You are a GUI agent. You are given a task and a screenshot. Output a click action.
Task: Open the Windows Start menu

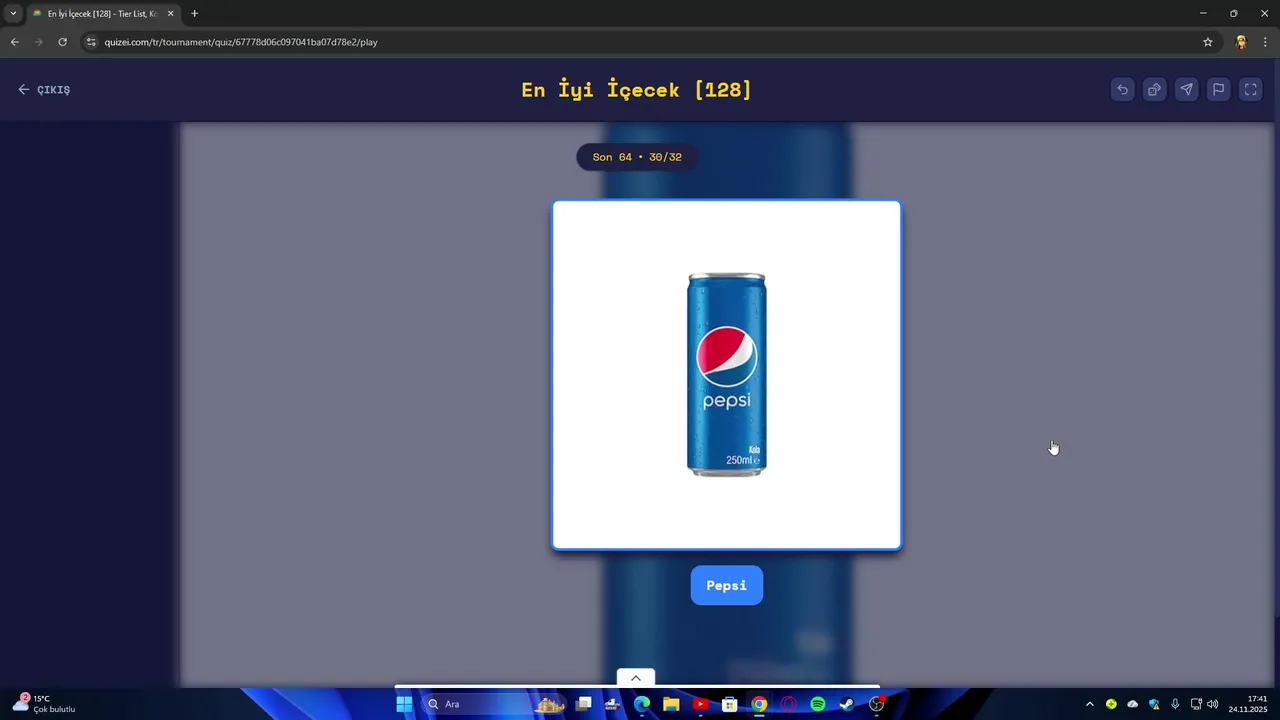[404, 704]
